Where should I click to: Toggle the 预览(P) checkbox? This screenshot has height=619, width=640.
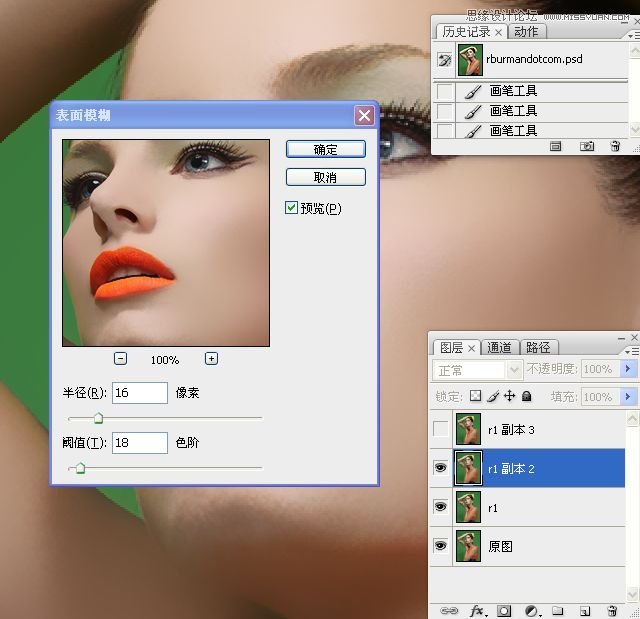point(291,208)
